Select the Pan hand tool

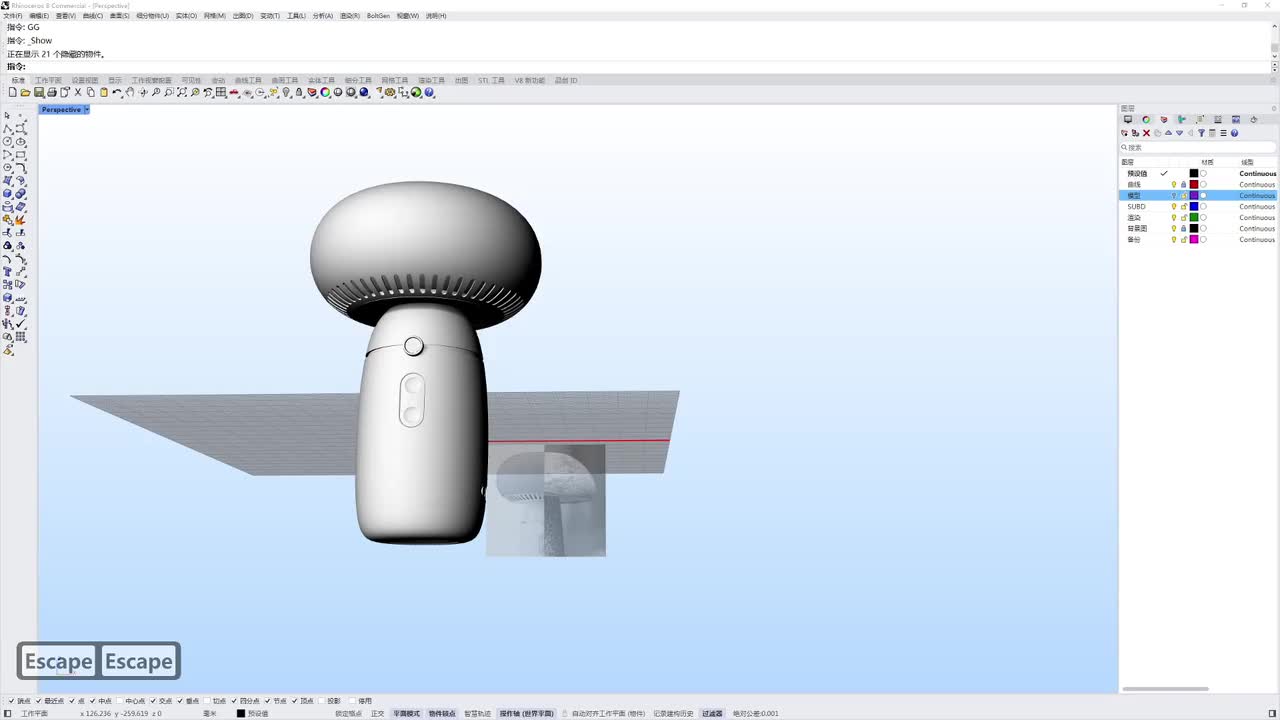pos(130,92)
